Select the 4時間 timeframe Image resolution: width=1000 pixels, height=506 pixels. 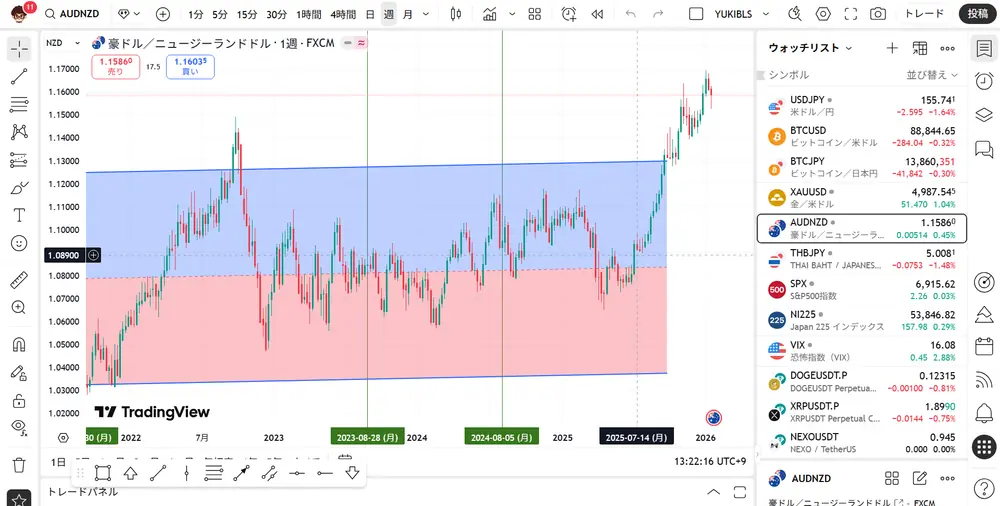click(x=343, y=14)
